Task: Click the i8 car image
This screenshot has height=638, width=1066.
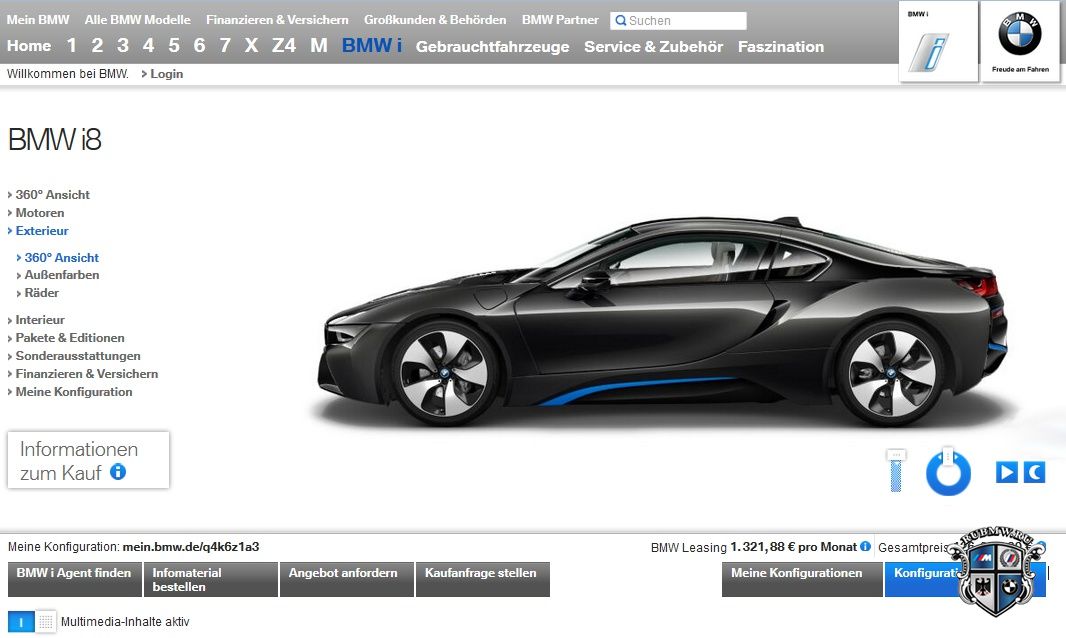Action: pos(663,323)
